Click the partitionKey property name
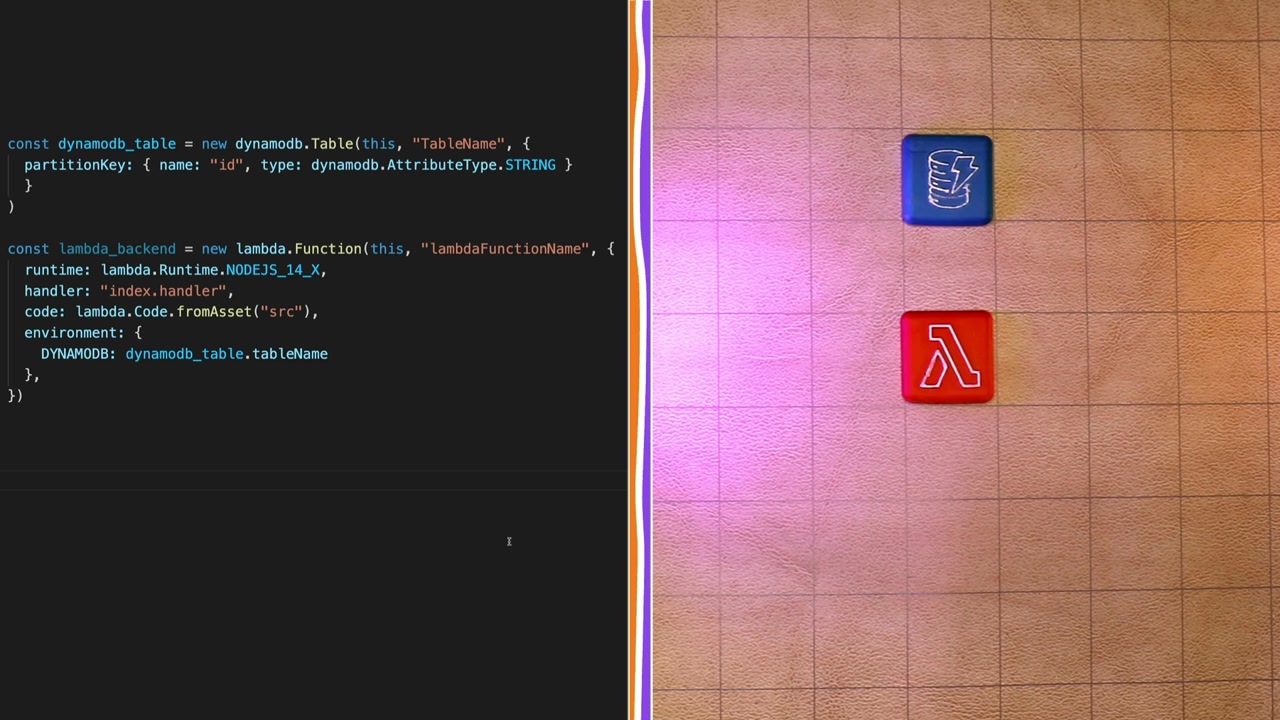Viewport: 1280px width, 720px height. (x=75, y=165)
